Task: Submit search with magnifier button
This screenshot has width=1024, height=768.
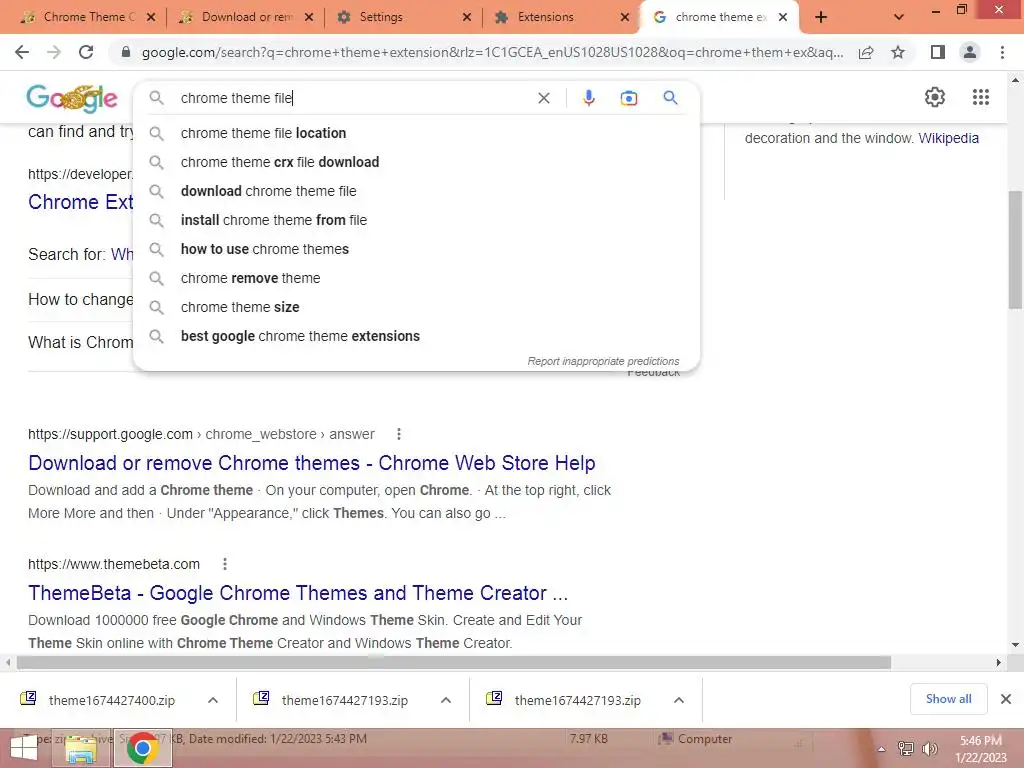Action: (x=670, y=98)
